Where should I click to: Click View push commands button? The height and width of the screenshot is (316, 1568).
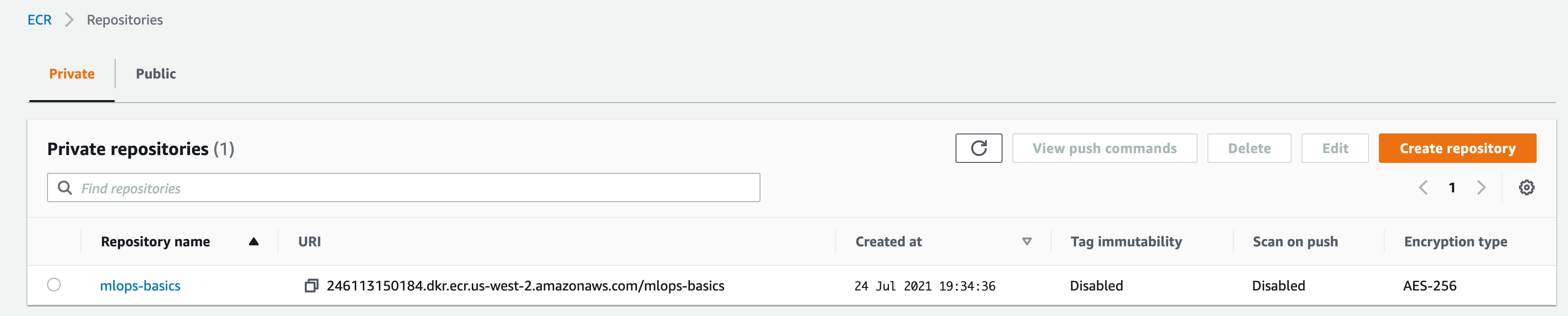coord(1104,148)
